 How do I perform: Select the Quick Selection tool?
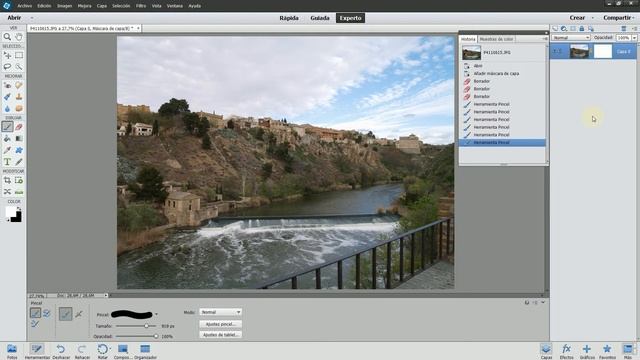coord(19,67)
